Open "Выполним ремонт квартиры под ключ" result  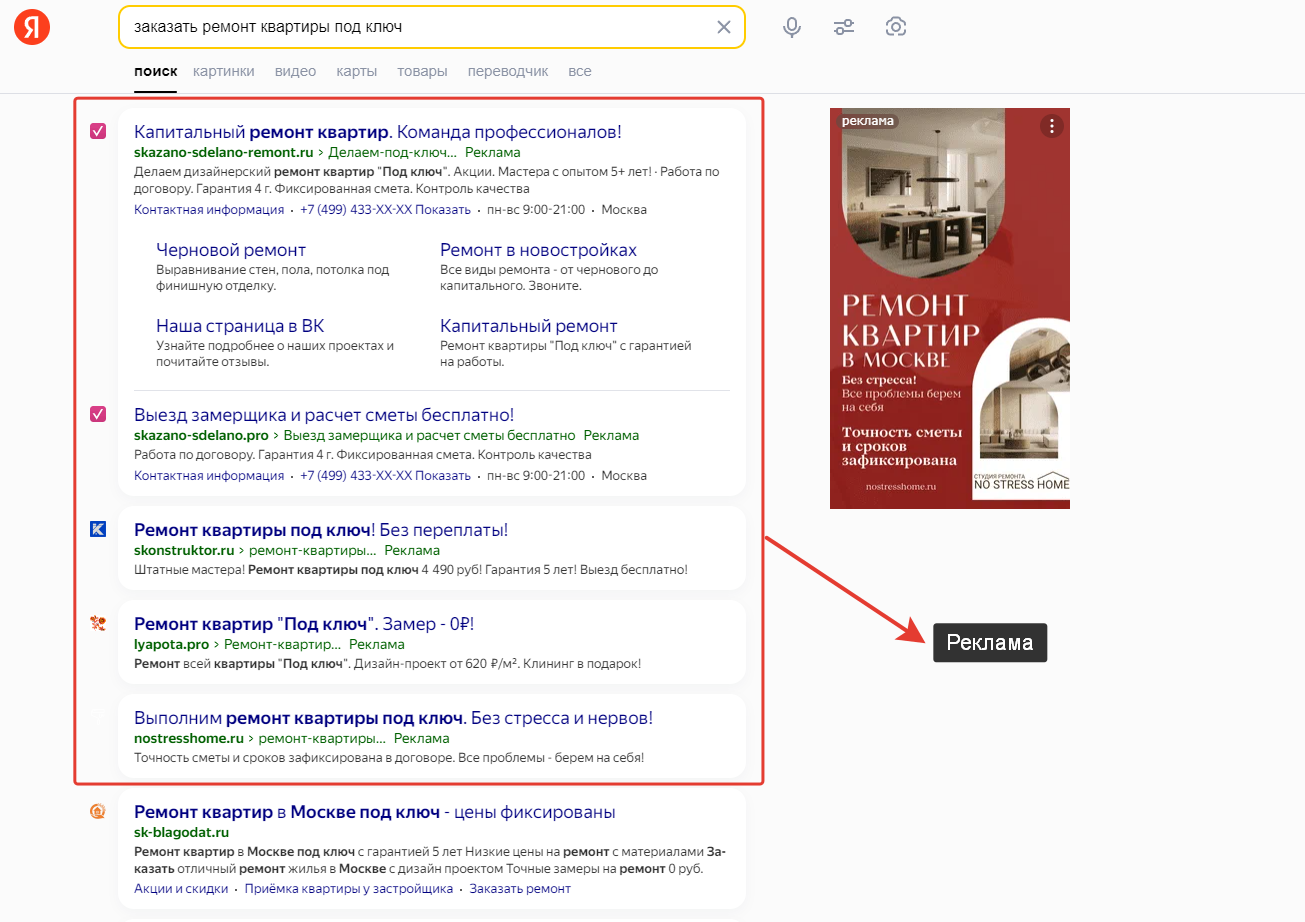(393, 718)
